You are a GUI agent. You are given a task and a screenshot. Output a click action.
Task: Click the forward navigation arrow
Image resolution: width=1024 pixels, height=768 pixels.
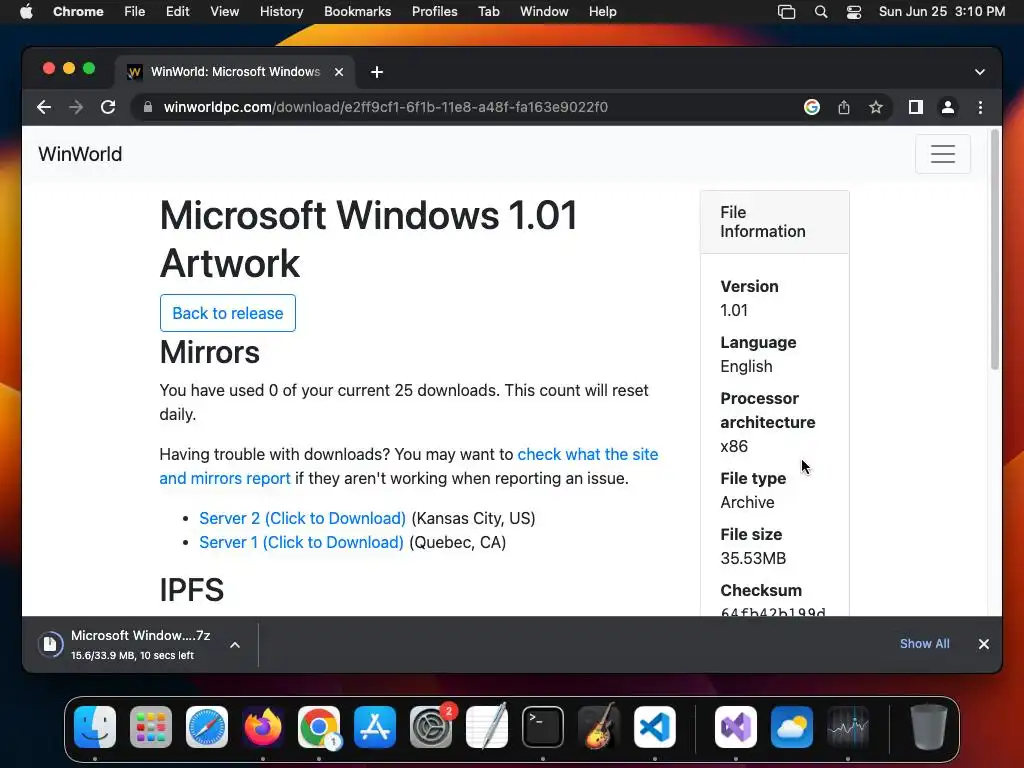(x=76, y=107)
